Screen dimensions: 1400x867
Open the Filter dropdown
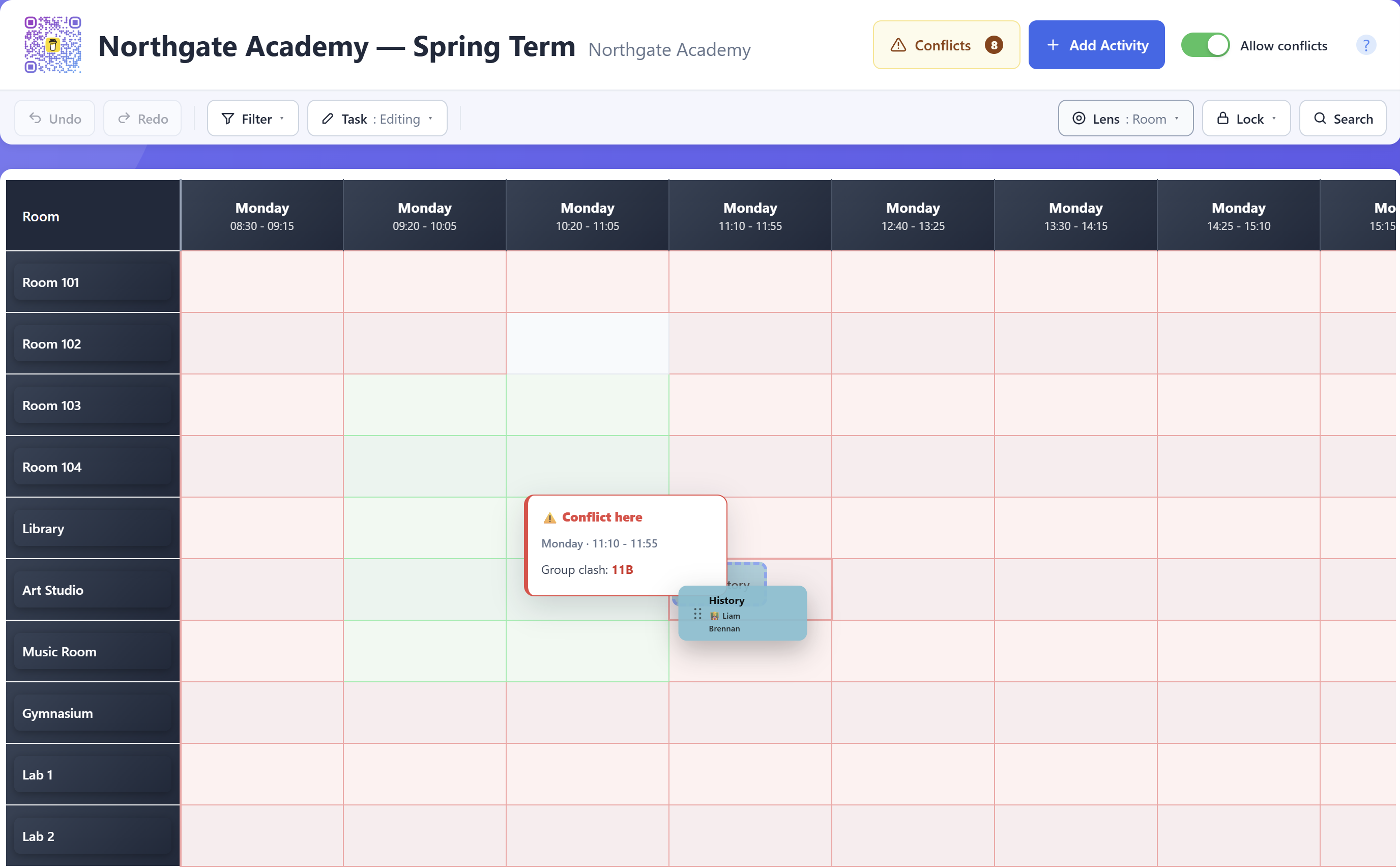pos(253,118)
